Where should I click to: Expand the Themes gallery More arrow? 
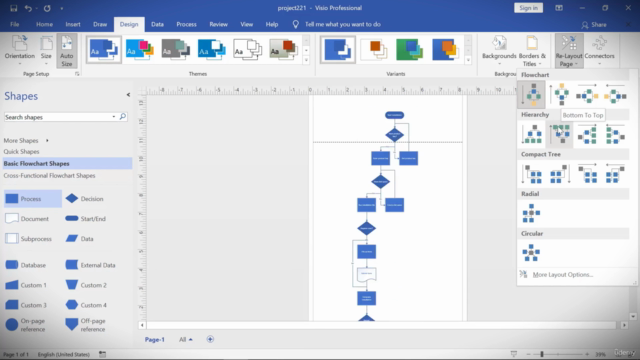(x=306, y=60)
